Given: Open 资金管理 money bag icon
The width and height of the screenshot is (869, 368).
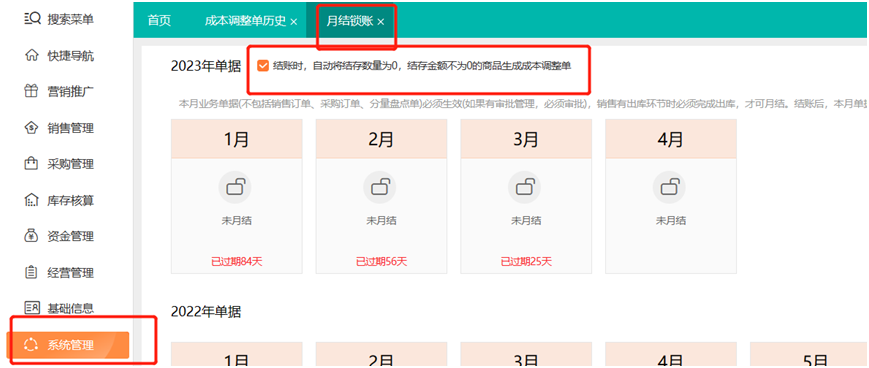Looking at the screenshot, I should click(x=32, y=236).
